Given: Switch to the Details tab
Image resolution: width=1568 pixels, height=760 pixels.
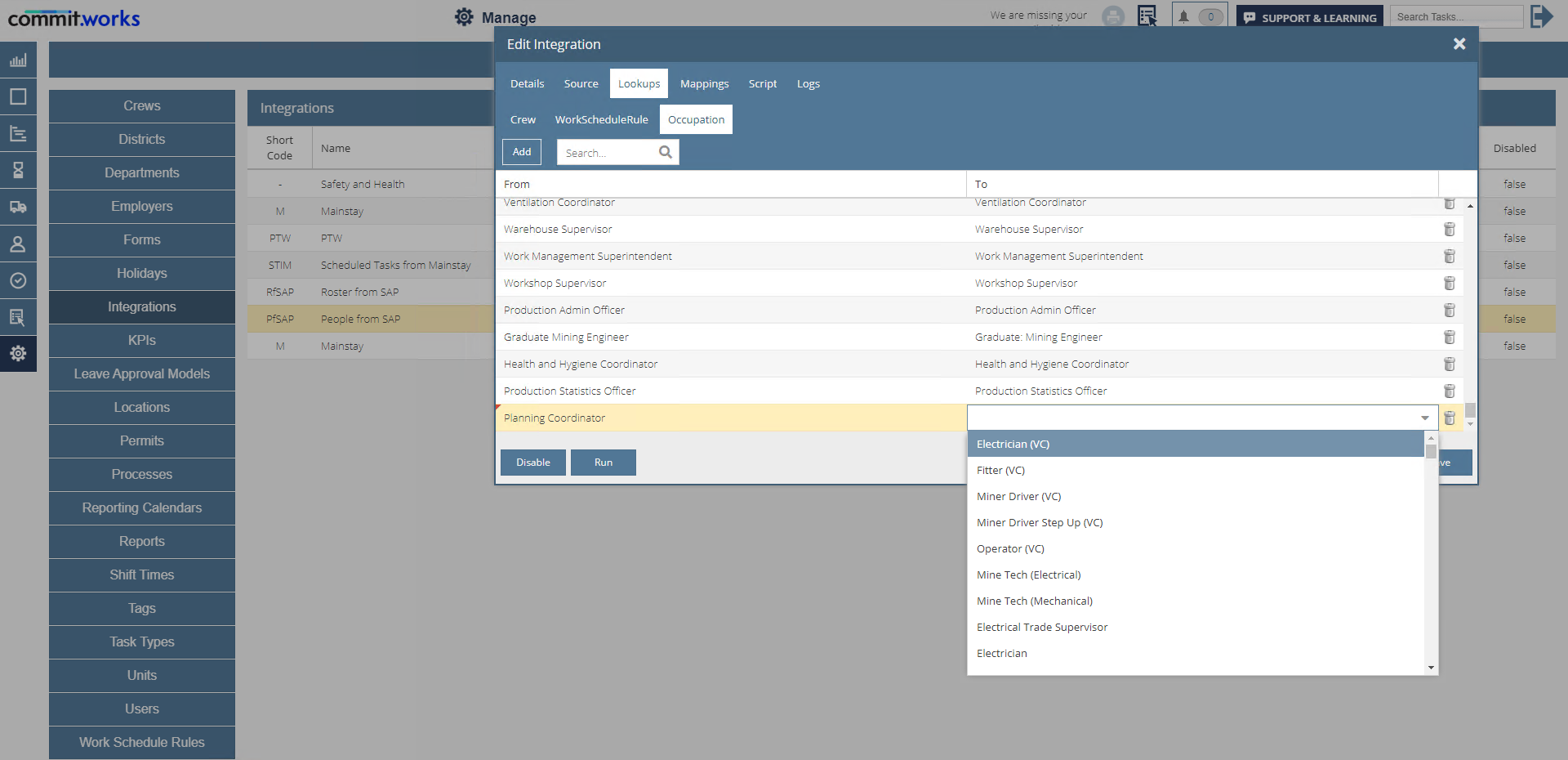Looking at the screenshot, I should coord(528,84).
